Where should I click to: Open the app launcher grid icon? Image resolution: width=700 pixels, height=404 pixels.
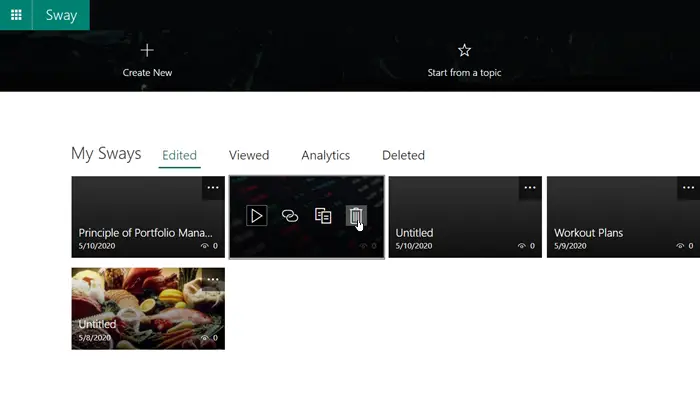tap(16, 15)
